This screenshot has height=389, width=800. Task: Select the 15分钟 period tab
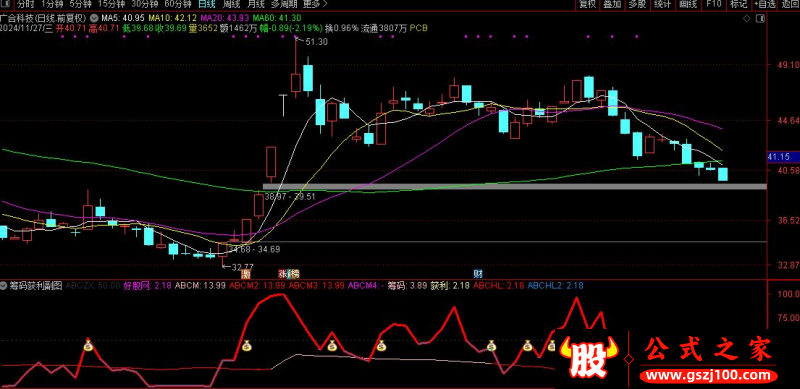111,4
